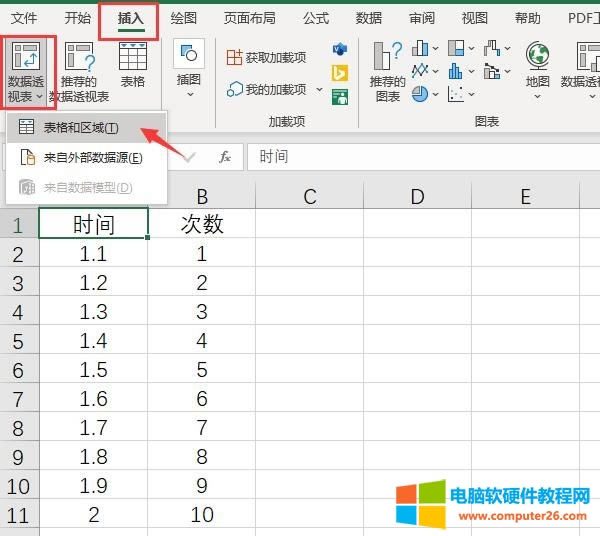The image size is (600, 536).
Task: Open Recommended Charts (推荐的图表)
Action: [387, 70]
